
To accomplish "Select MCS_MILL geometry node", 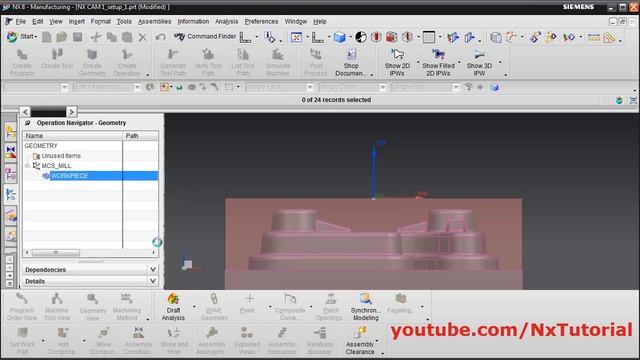I will tap(56, 166).
